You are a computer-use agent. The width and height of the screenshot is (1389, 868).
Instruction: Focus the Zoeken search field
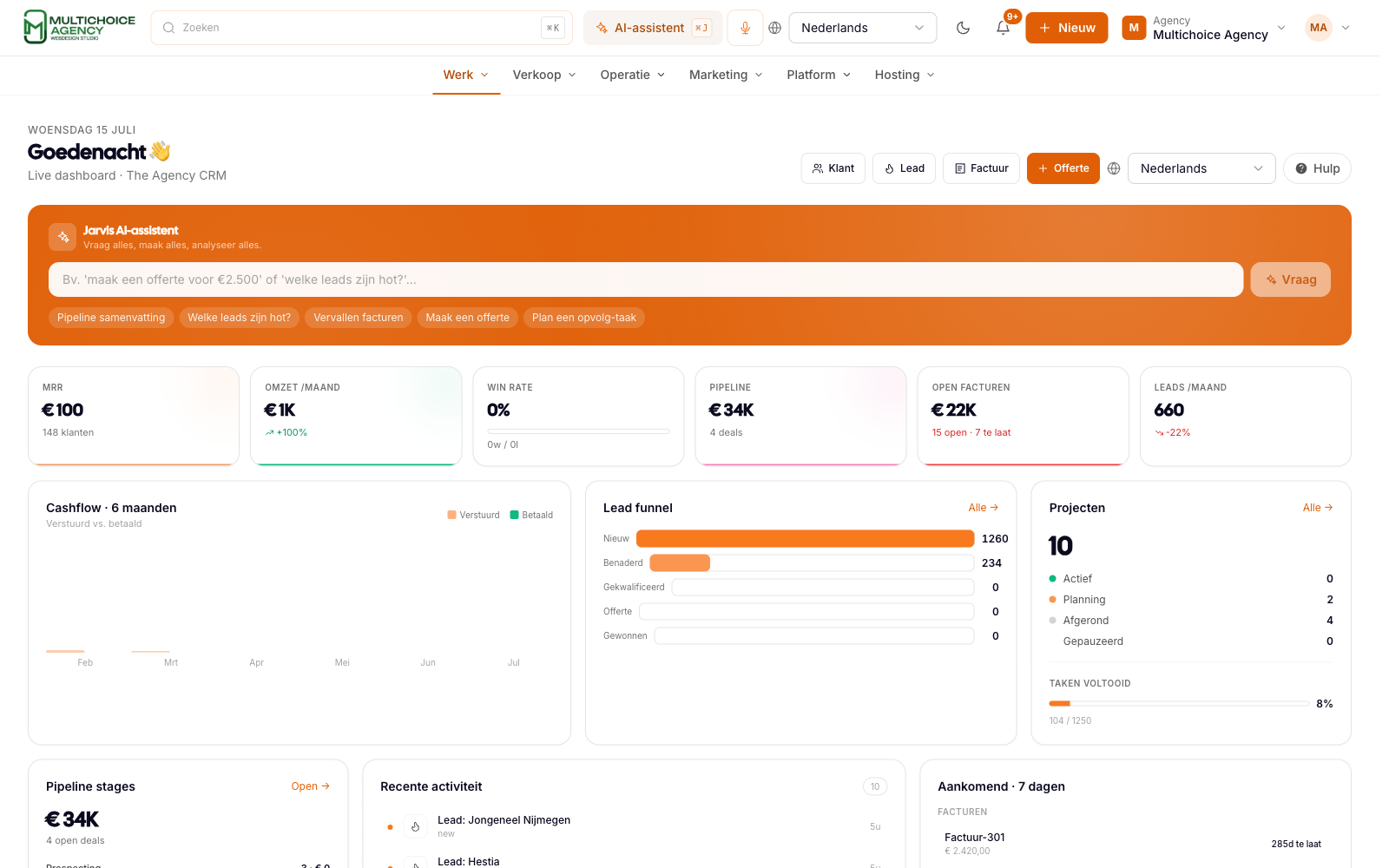click(362, 28)
